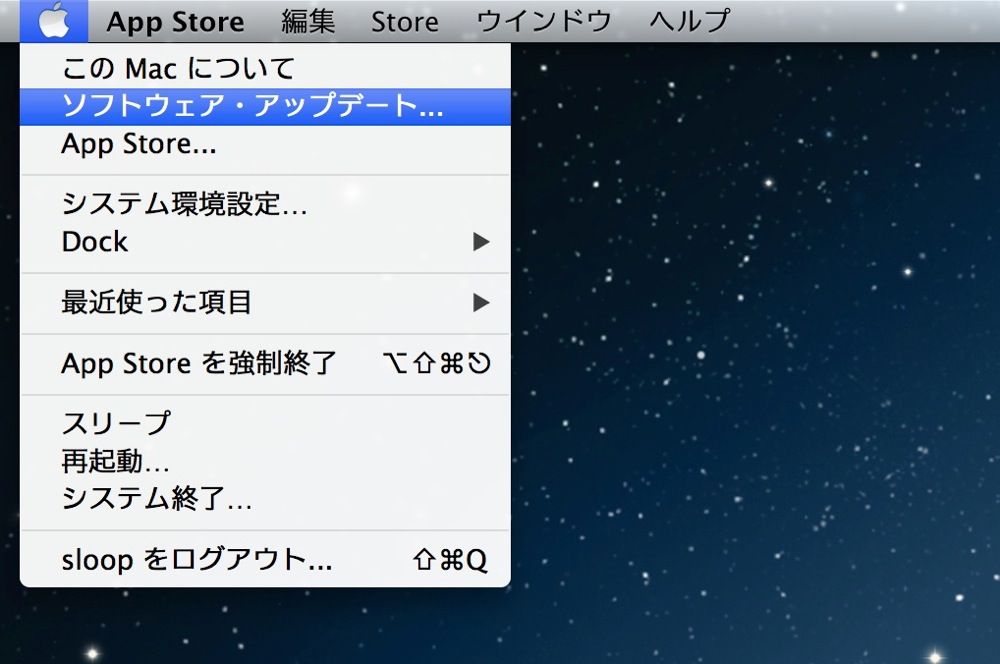Open the App Store menu bar item
Viewport: 1000px width, 664px height.
click(175, 22)
